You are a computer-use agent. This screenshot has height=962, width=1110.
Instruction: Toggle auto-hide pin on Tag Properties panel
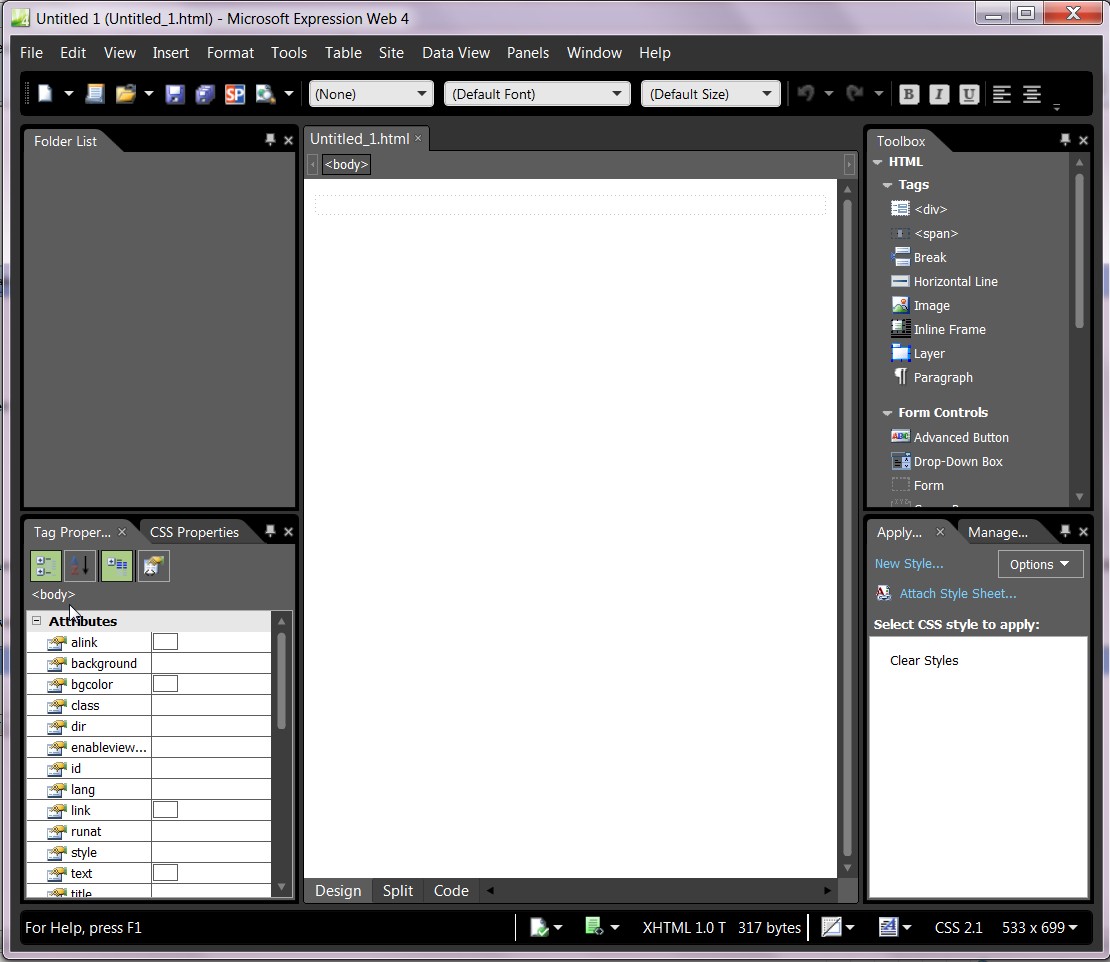(x=270, y=531)
